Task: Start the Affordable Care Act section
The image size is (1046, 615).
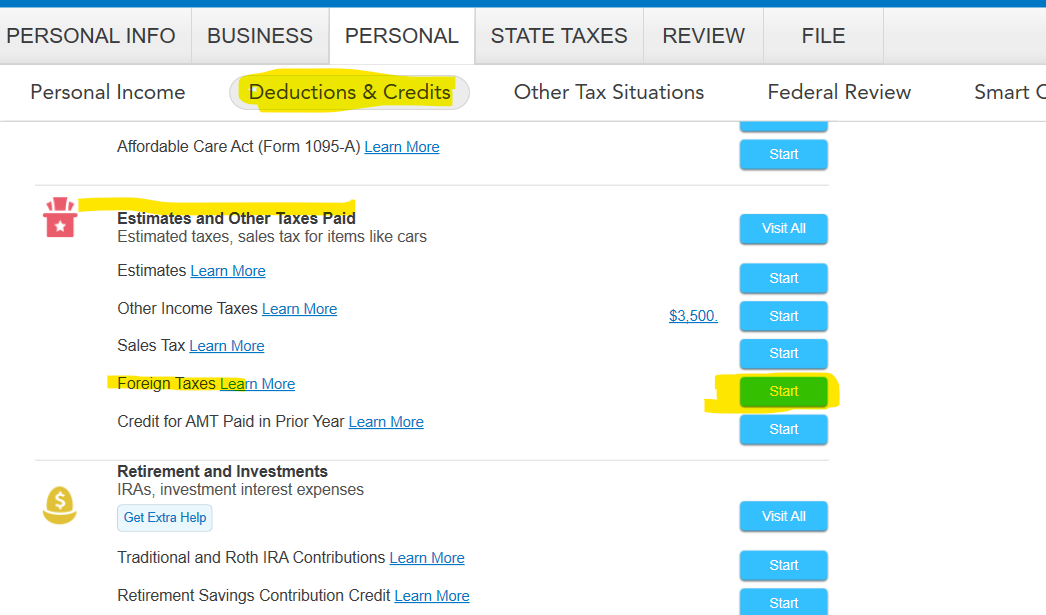Action: tap(784, 154)
